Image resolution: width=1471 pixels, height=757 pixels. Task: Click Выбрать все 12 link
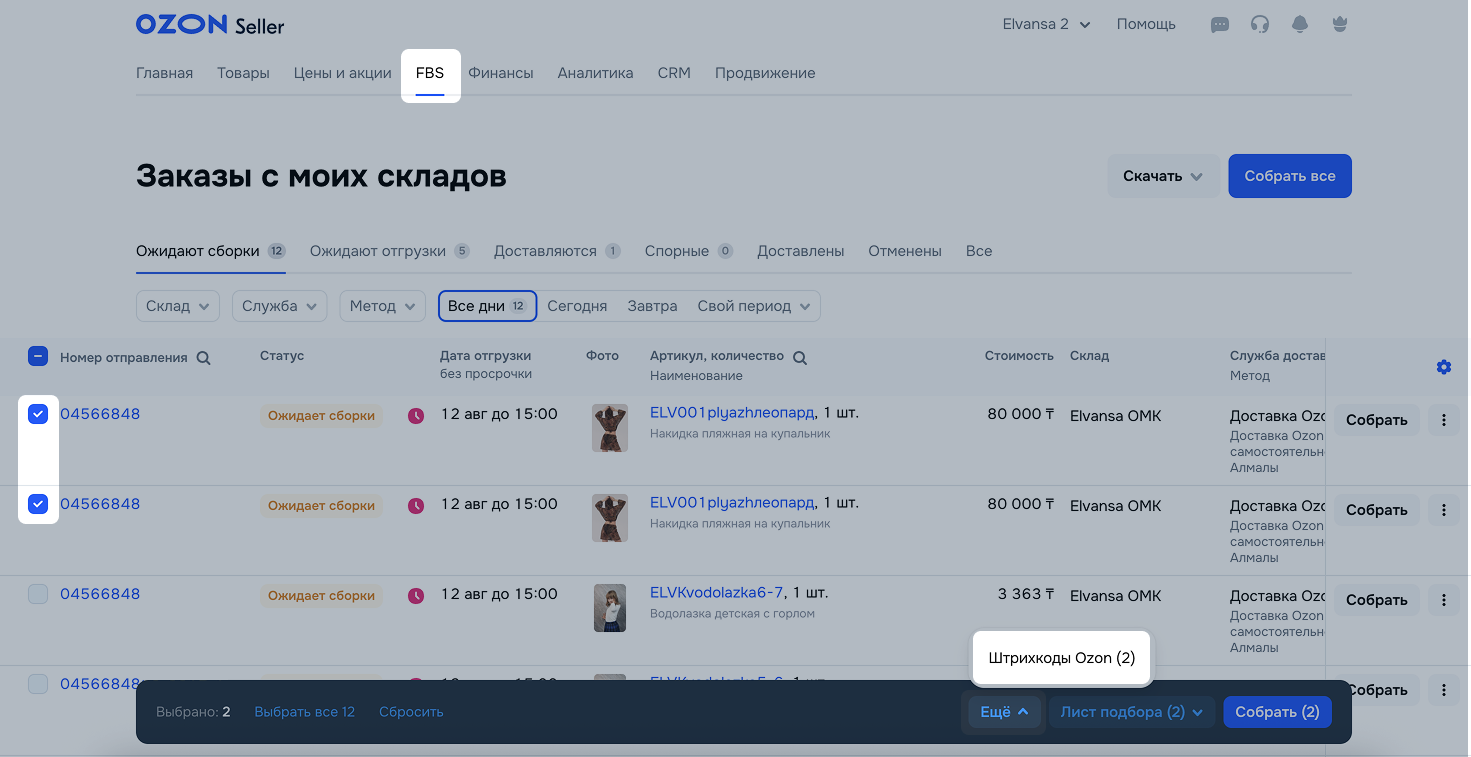(x=305, y=712)
